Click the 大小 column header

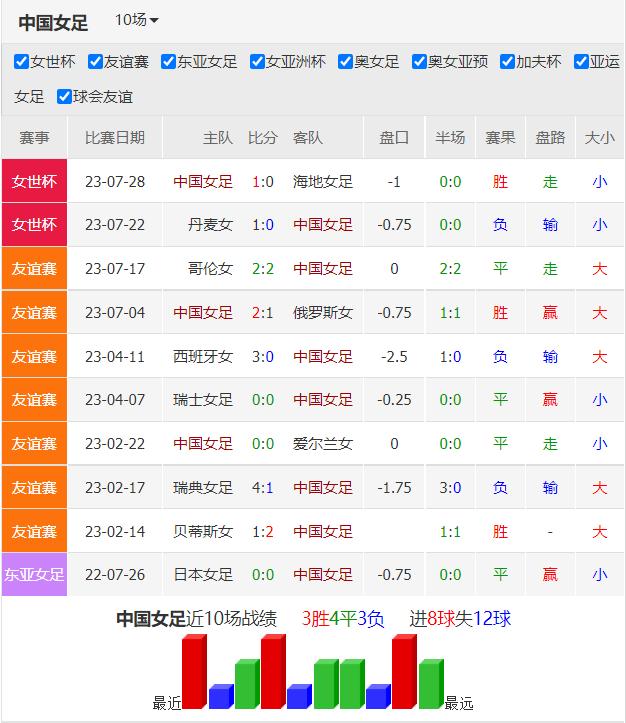click(x=600, y=137)
